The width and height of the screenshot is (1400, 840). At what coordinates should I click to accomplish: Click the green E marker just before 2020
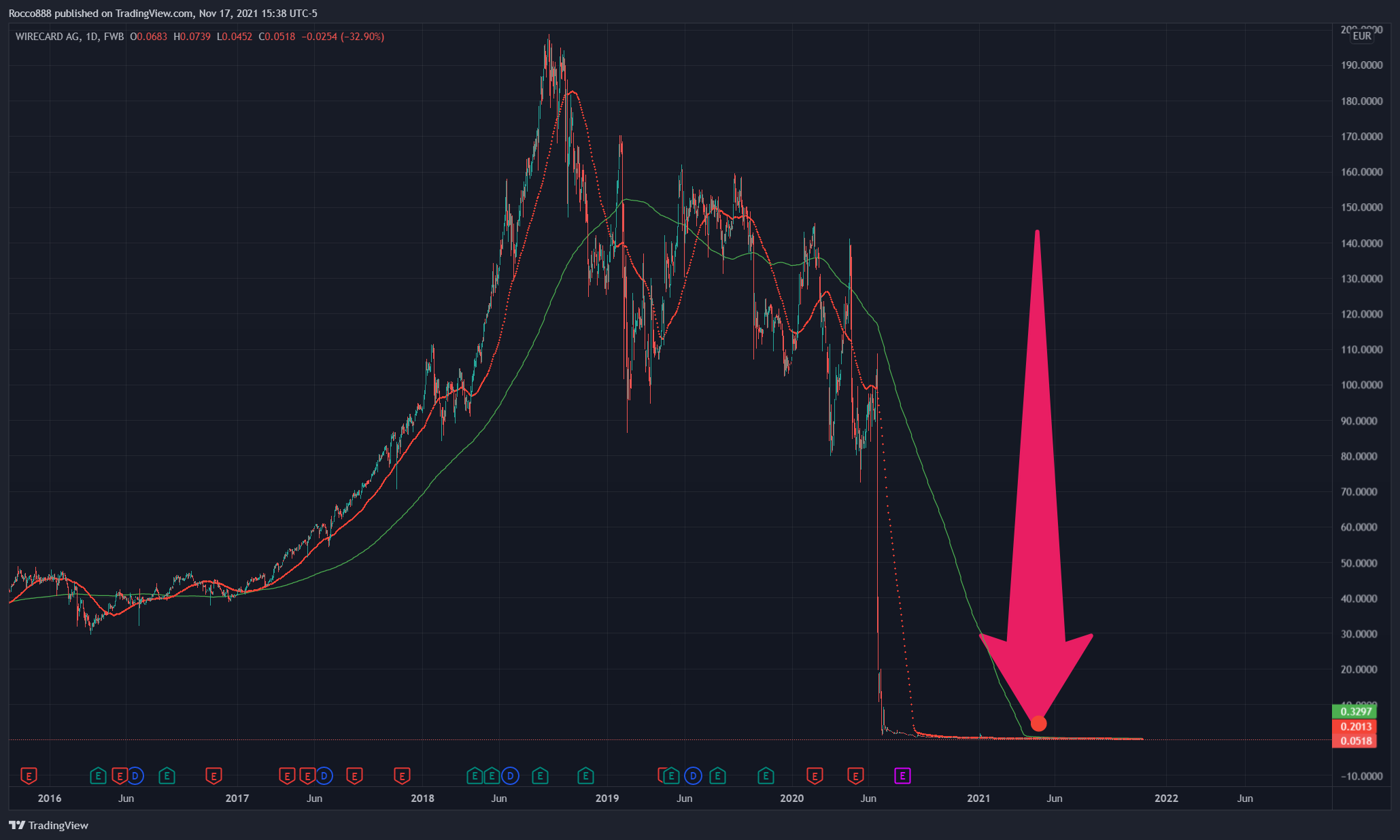coord(766,775)
